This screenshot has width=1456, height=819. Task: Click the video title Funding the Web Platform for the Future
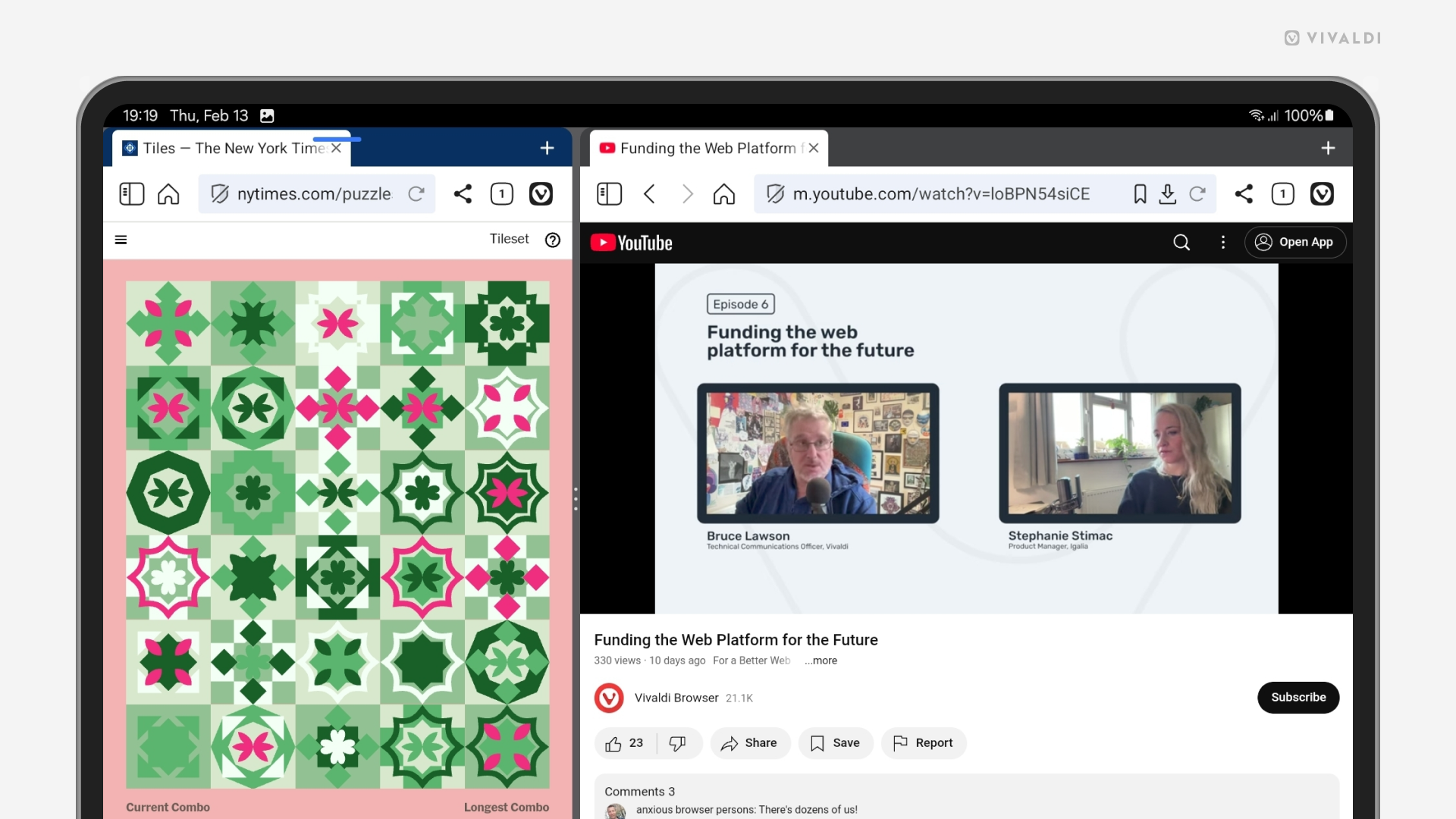(x=736, y=640)
